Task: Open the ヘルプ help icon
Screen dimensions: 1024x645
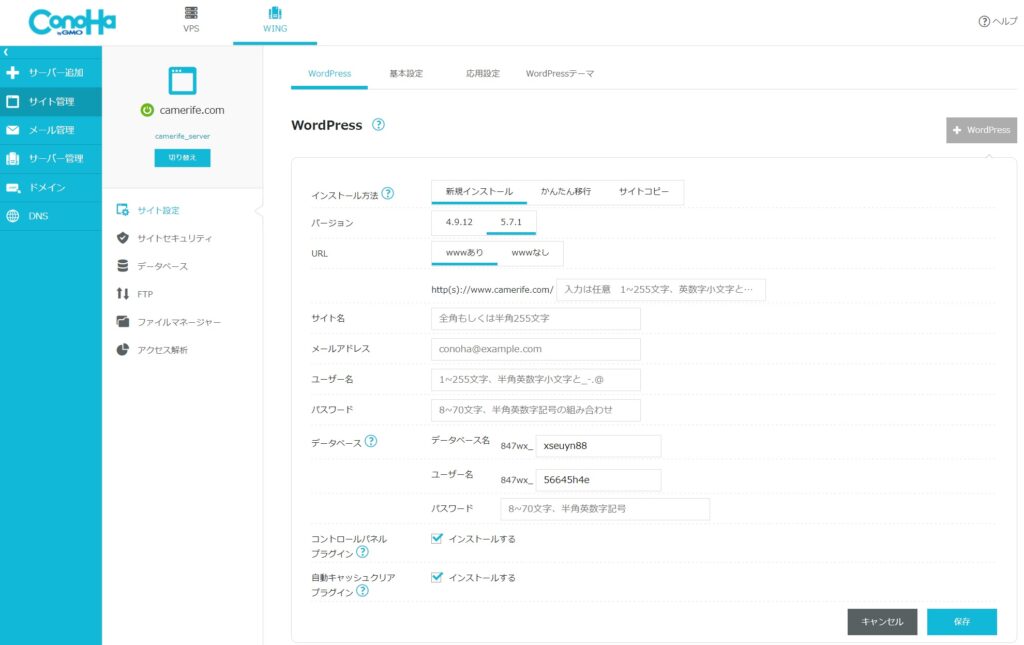Action: pyautogui.click(x=984, y=22)
